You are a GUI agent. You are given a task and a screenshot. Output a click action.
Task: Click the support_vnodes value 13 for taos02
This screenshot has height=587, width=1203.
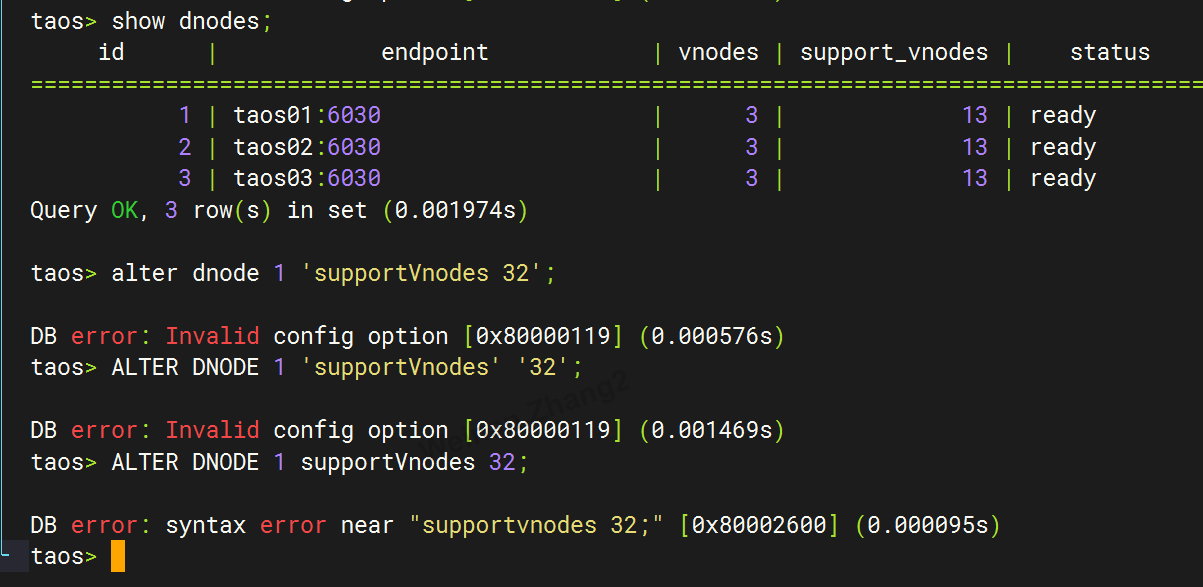coord(975,147)
